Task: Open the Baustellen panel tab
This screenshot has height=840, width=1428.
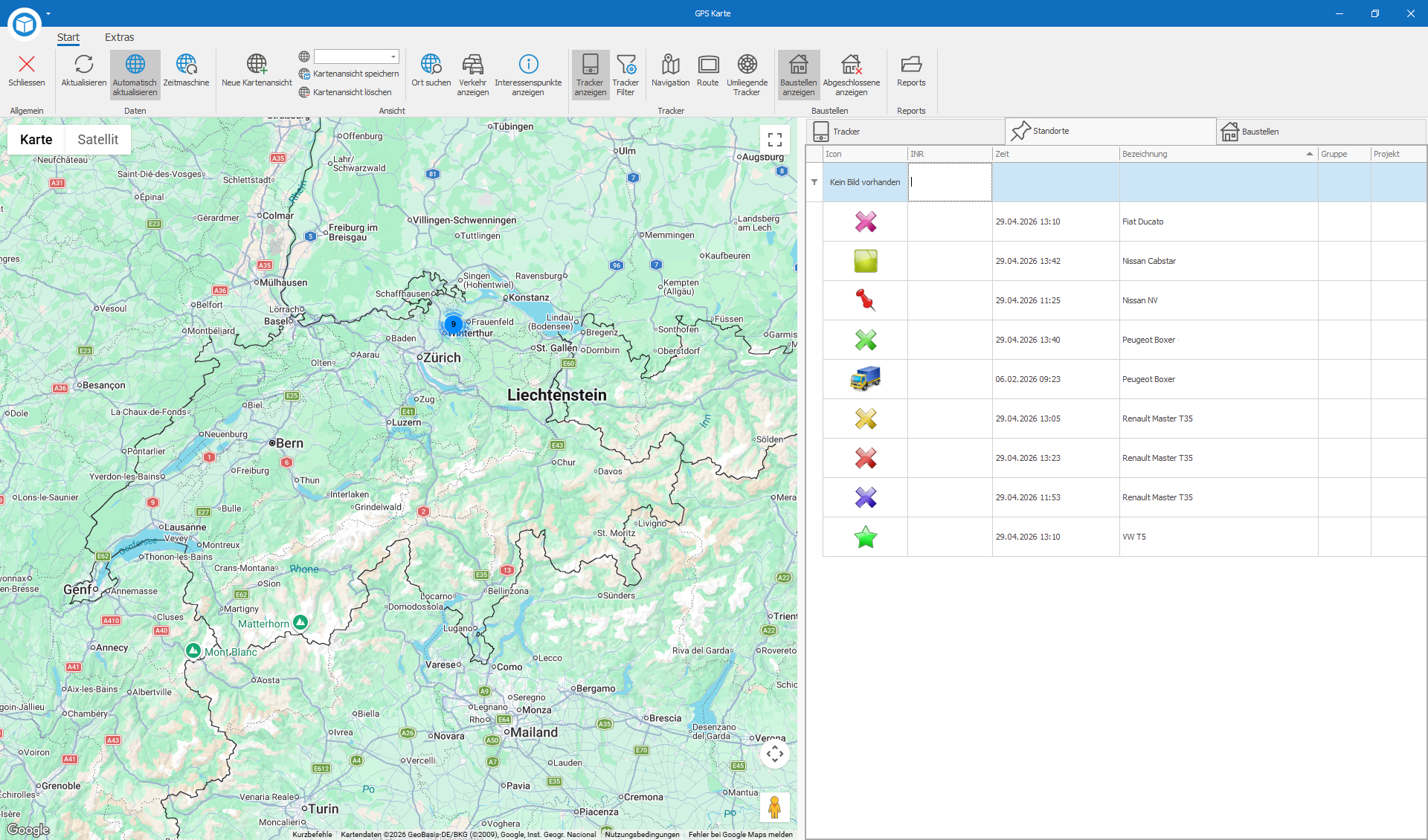Action: [x=1322, y=132]
